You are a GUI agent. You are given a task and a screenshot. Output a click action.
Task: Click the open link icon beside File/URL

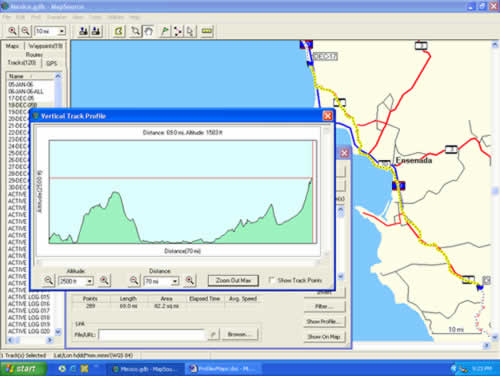coord(213,334)
